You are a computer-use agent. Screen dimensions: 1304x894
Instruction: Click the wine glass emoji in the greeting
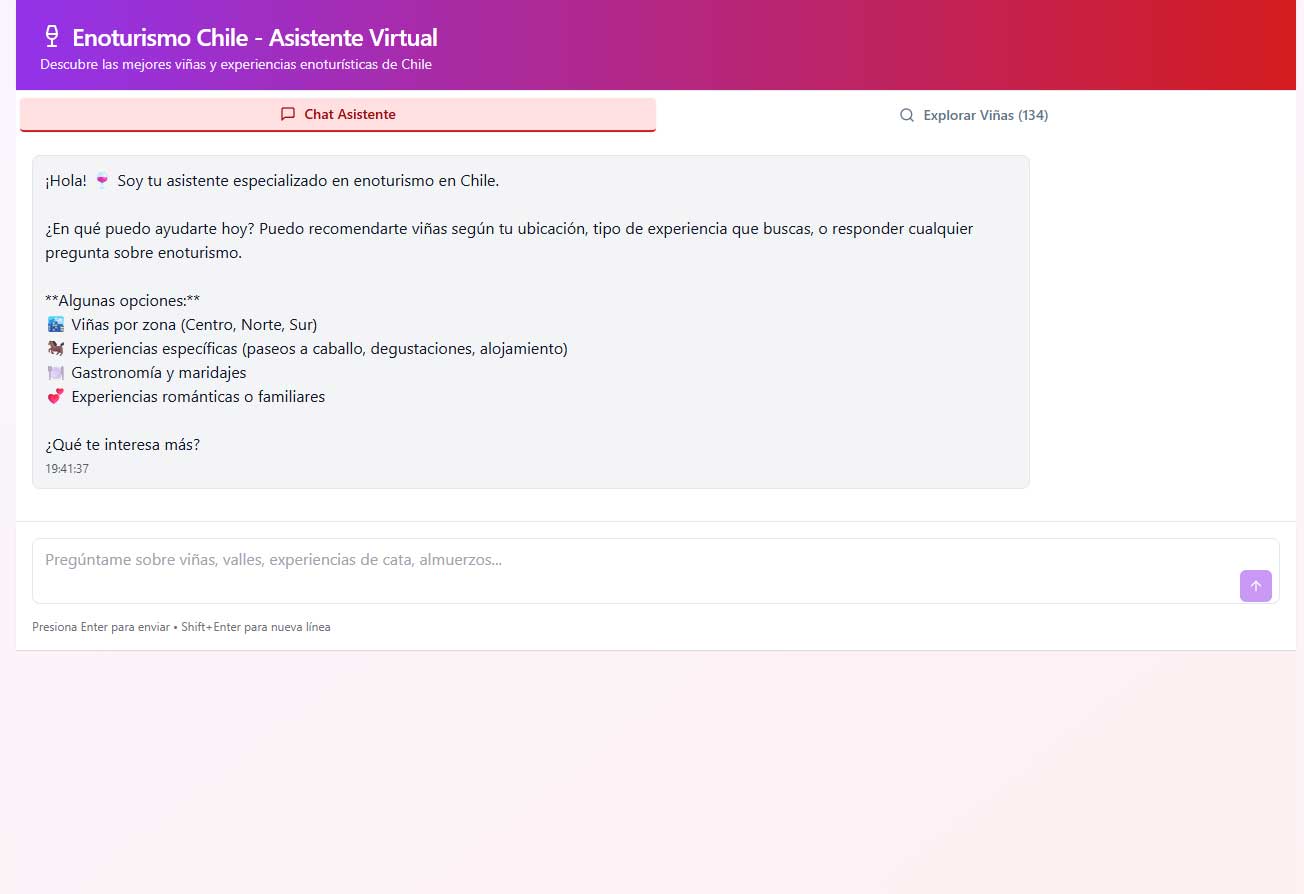(102, 181)
